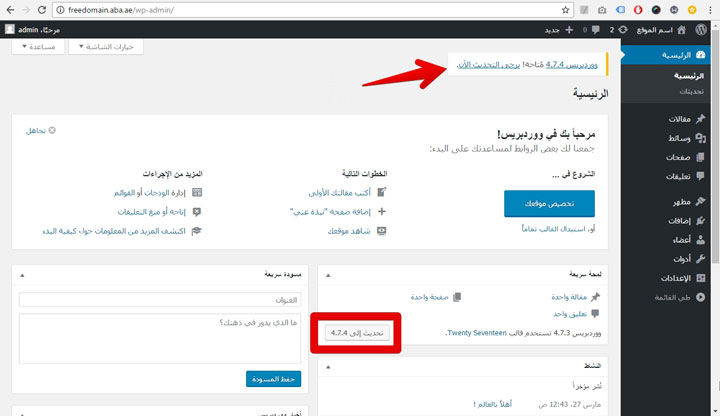The width and height of the screenshot is (720, 416).
Task: Click the dismiss circle-x icon beside تجاهل
Action: pyautogui.click(x=52, y=130)
